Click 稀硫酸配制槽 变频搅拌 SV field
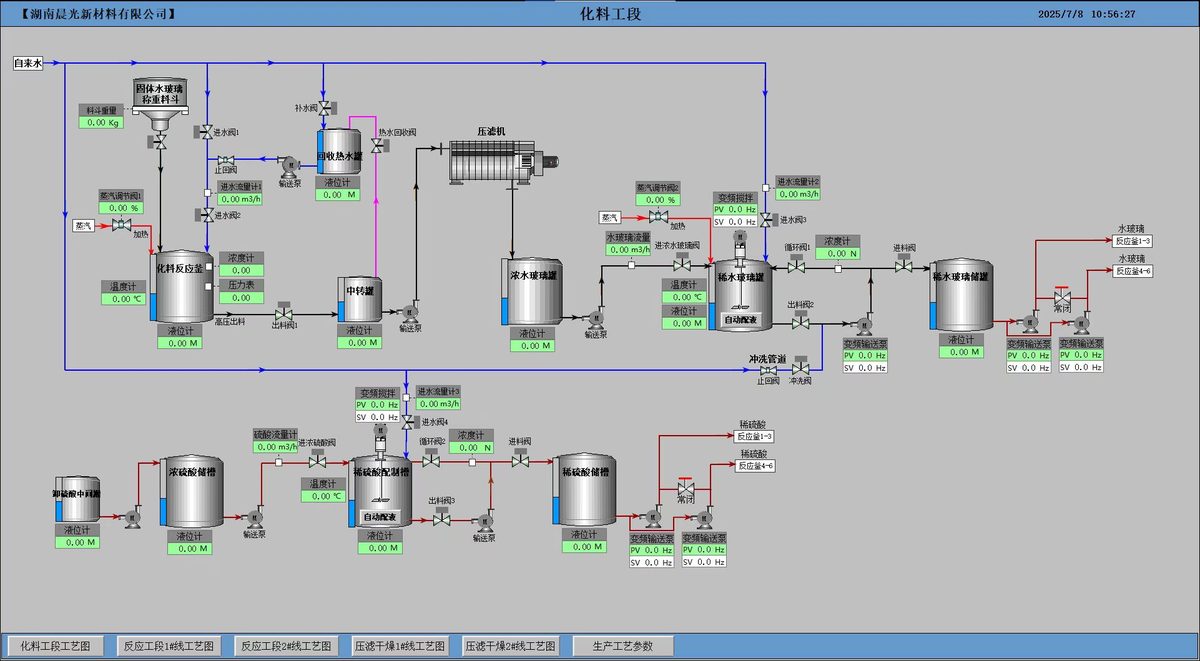 pos(377,417)
